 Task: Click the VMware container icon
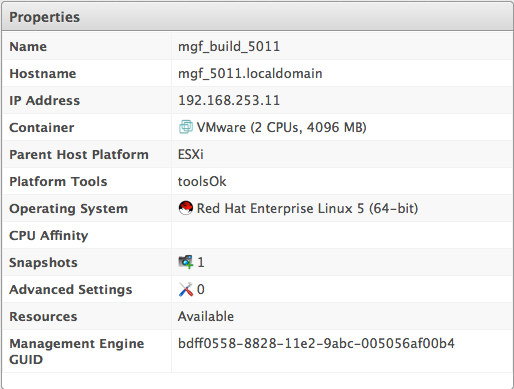pos(186,127)
